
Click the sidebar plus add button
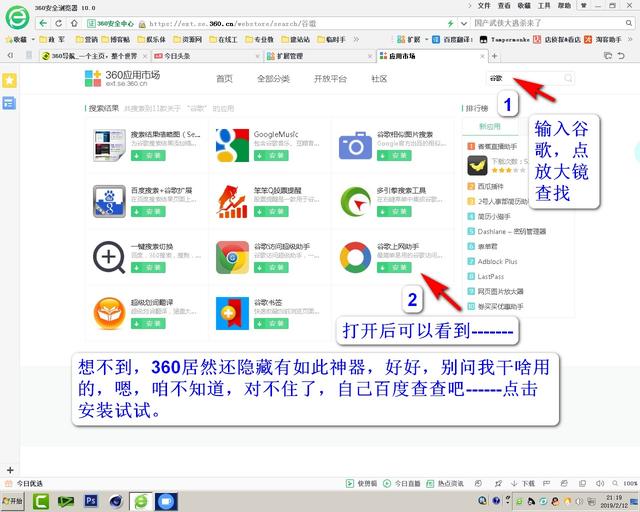click(x=10, y=470)
